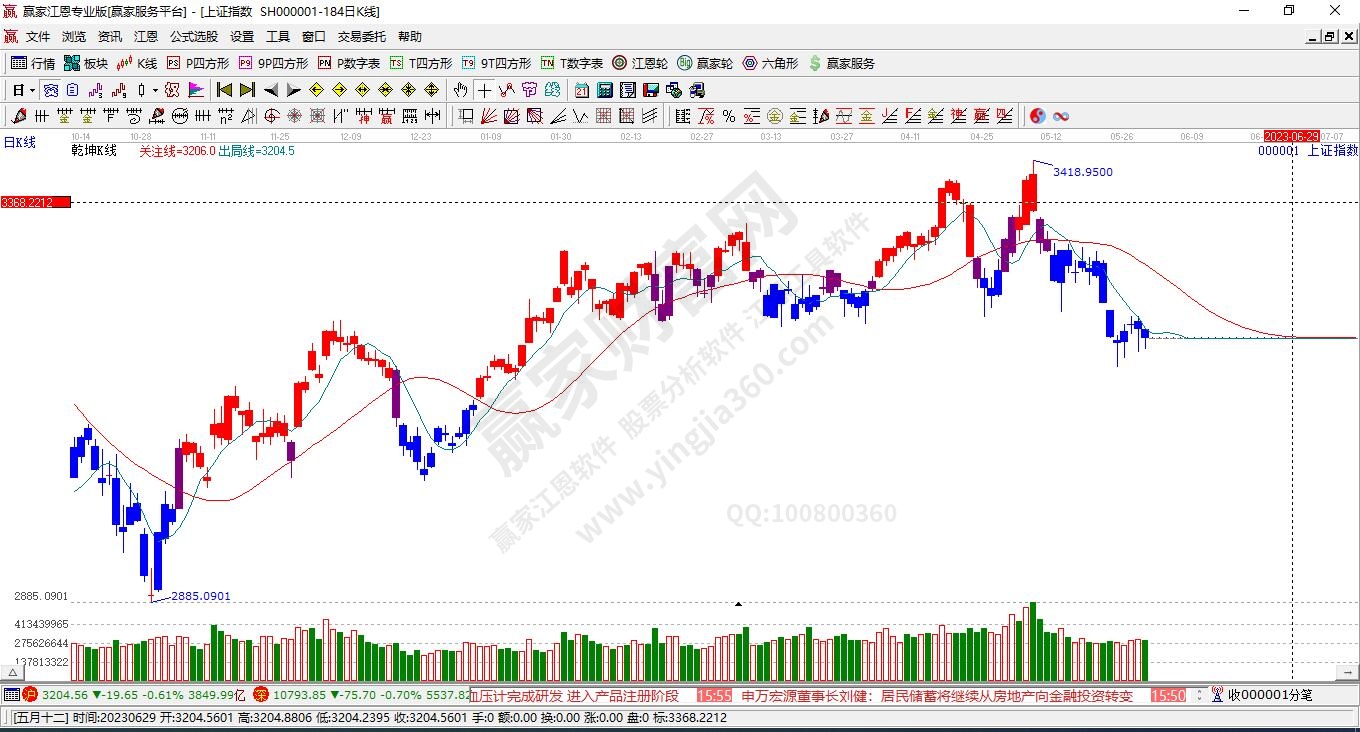1360x732 pixels.
Task: Click the calculator icon in toolbar
Action: pos(604,90)
